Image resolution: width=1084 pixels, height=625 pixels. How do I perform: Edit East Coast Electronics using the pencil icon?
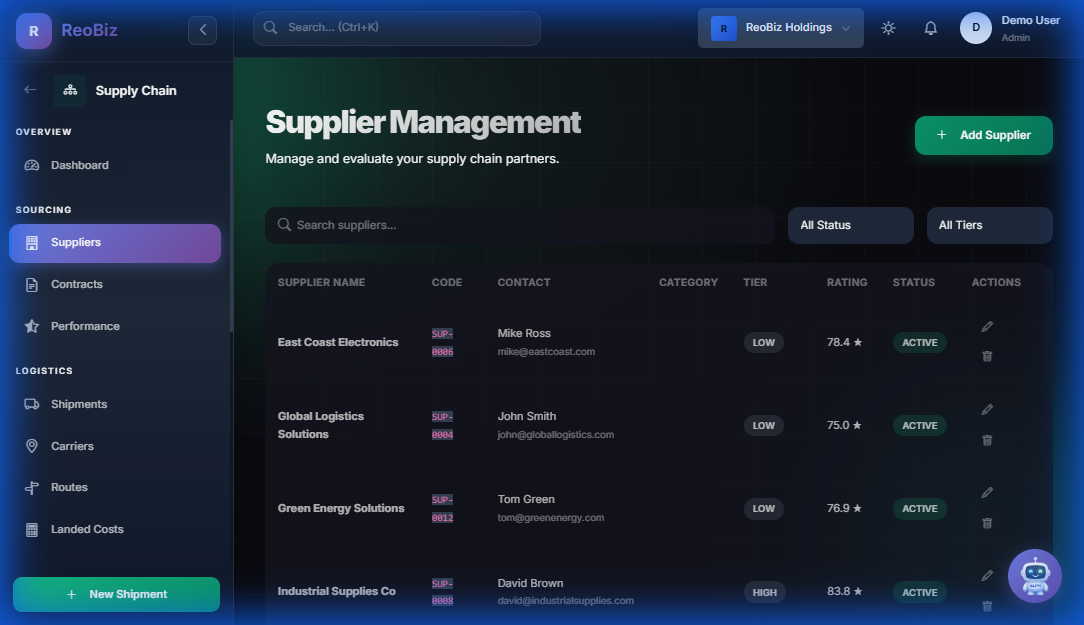(x=987, y=326)
